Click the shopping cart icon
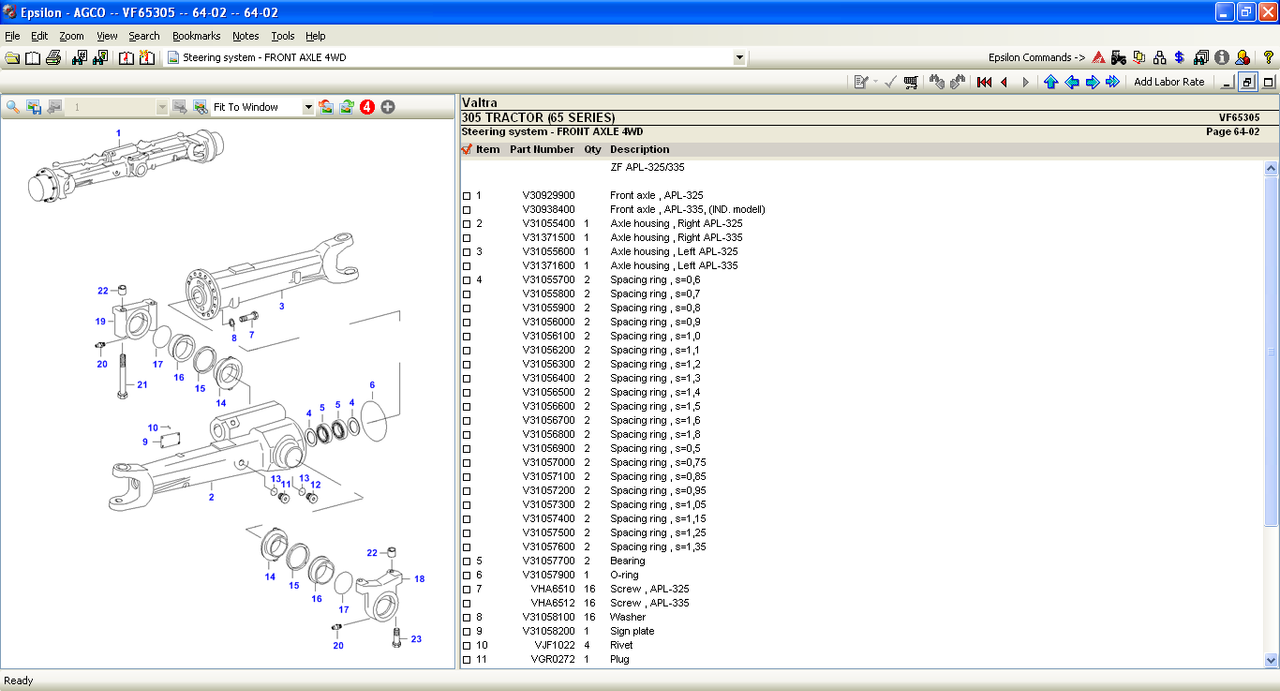Image resolution: width=1280 pixels, height=691 pixels. tap(911, 82)
